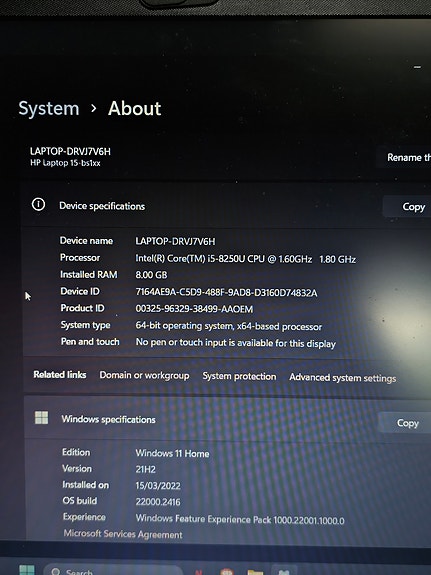Open the Microsoft Services Agreement link
The width and height of the screenshot is (431, 575).
123,534
